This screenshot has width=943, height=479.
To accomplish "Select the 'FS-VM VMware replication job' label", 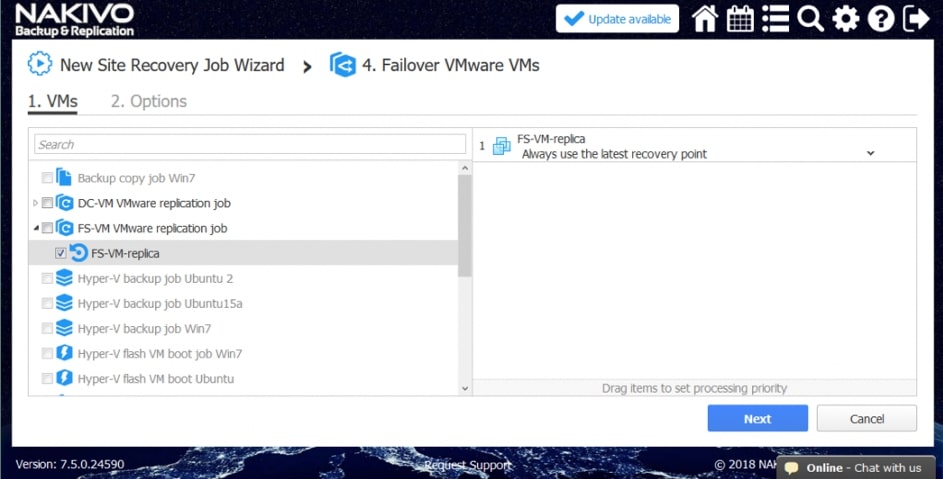I will [x=152, y=229].
